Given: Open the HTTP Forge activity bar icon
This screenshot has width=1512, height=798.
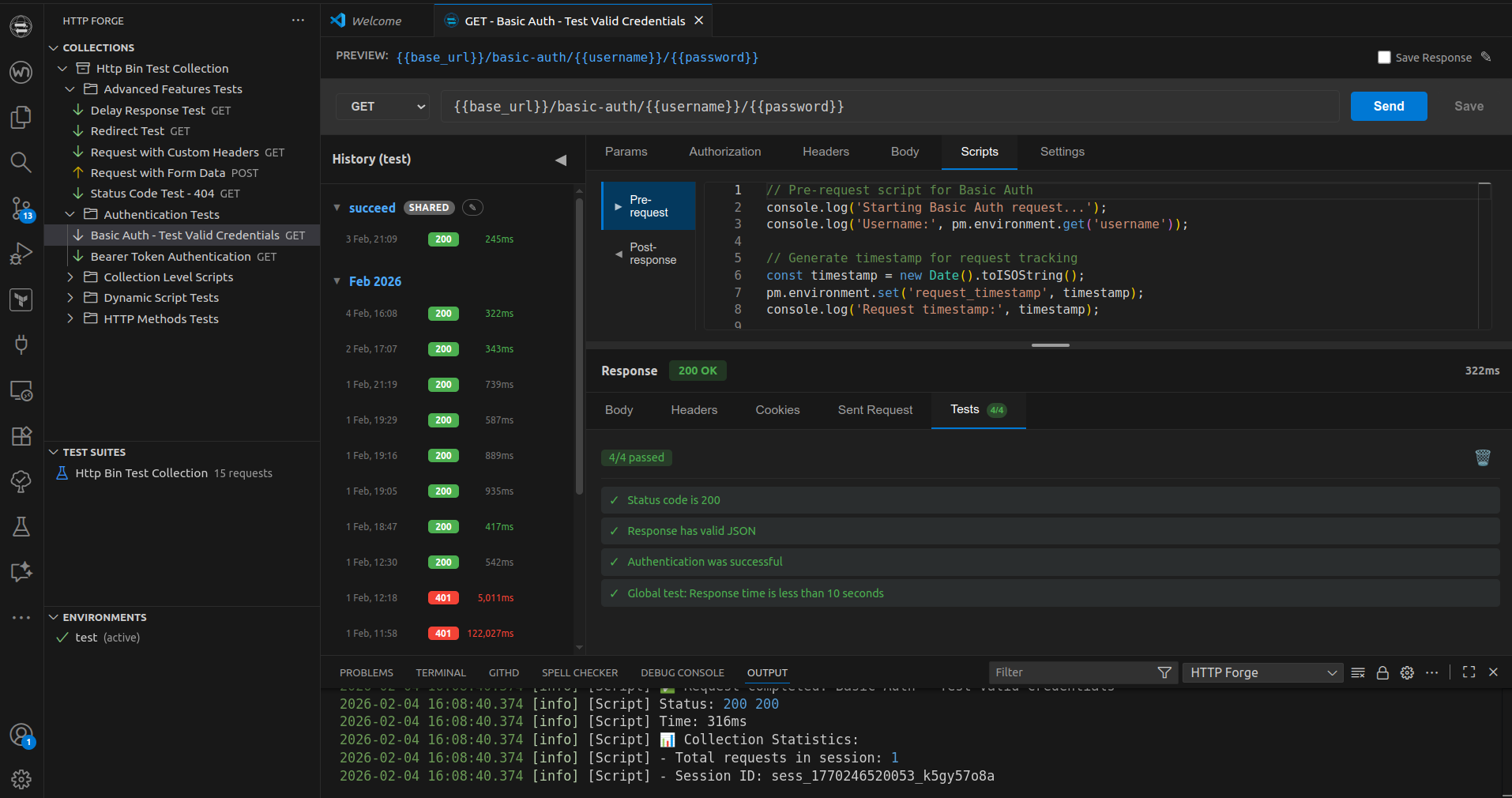Looking at the screenshot, I should click(21, 27).
